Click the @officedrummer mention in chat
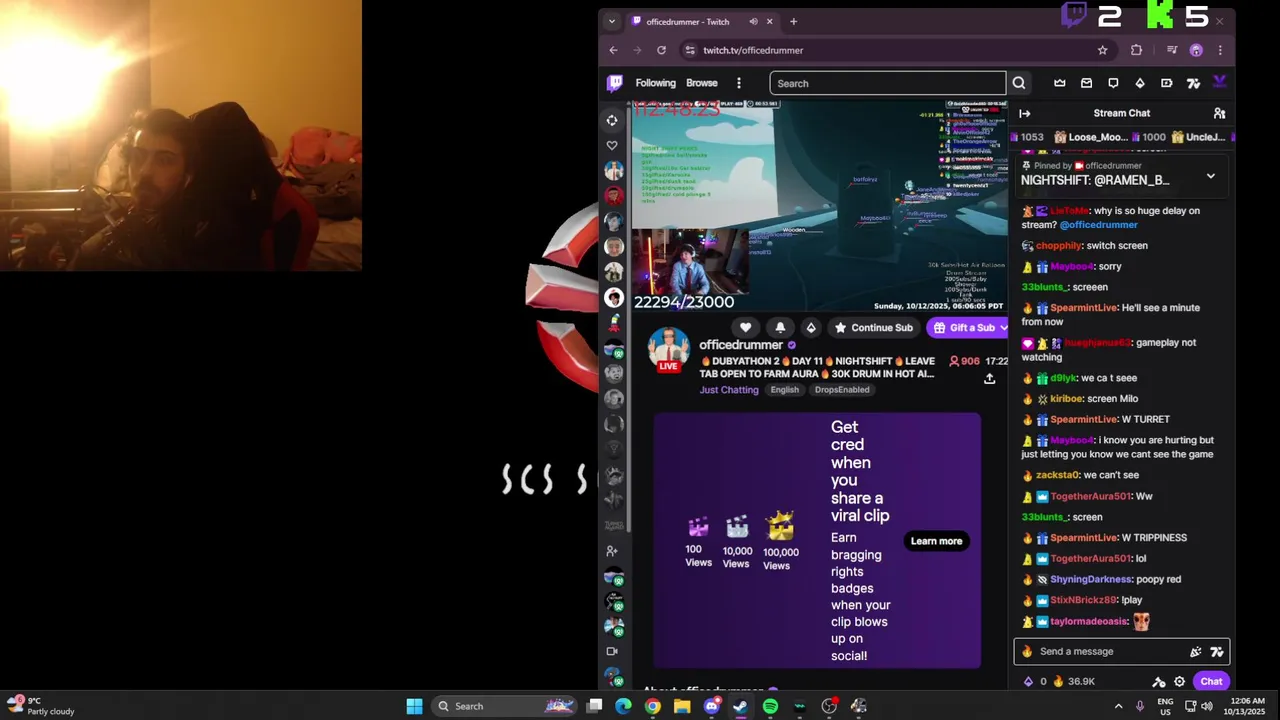Image resolution: width=1280 pixels, height=720 pixels. point(1098,225)
